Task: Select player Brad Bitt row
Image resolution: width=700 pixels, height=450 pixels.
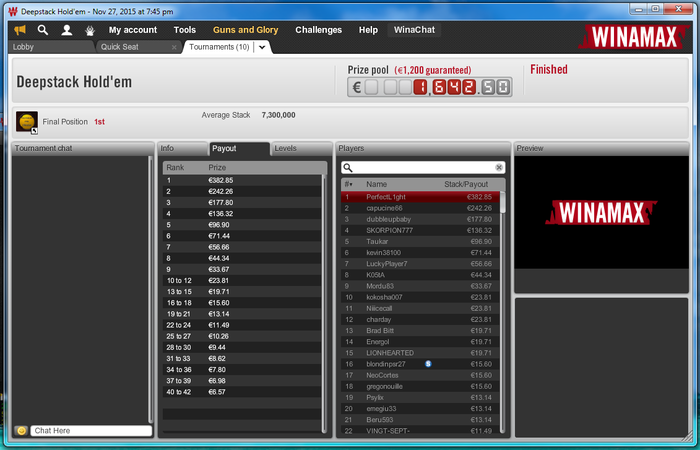Action: point(420,331)
